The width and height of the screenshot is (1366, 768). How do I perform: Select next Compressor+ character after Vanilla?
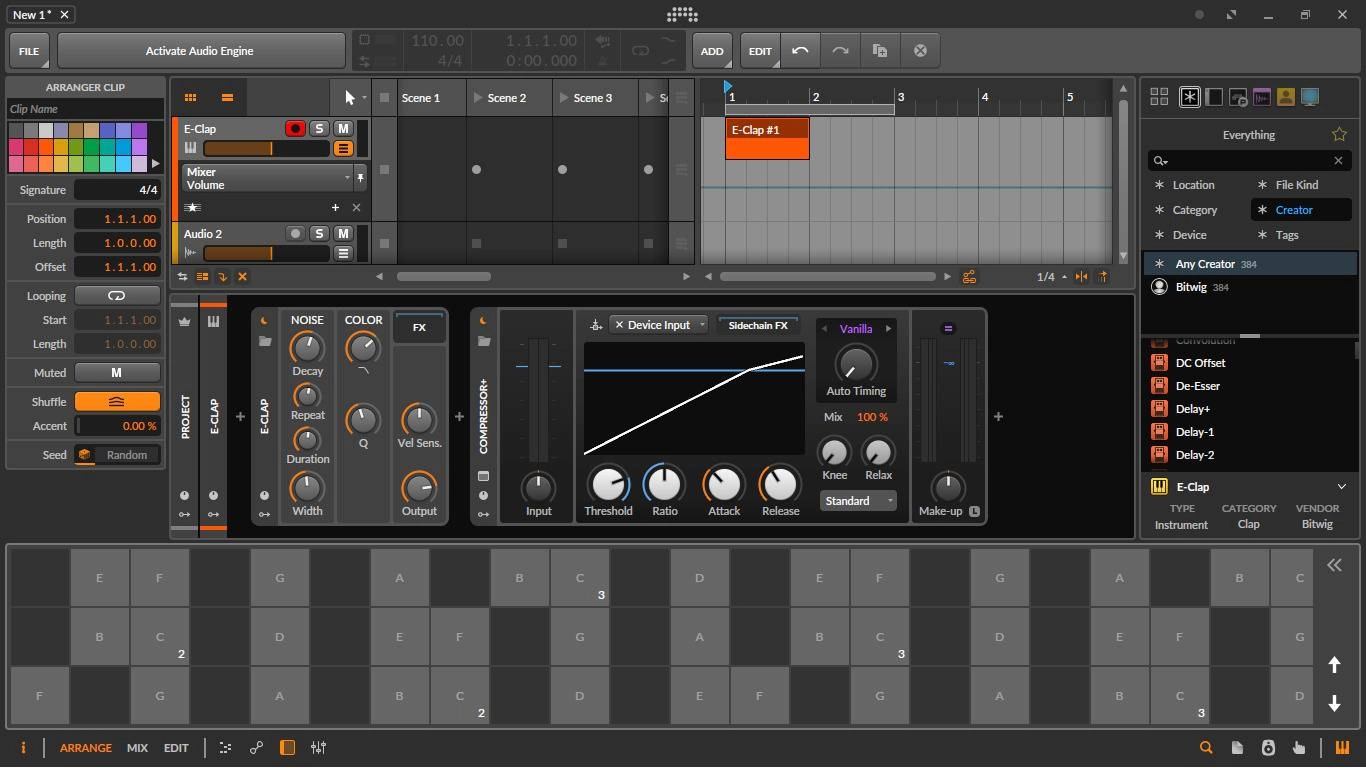pyautogui.click(x=889, y=328)
